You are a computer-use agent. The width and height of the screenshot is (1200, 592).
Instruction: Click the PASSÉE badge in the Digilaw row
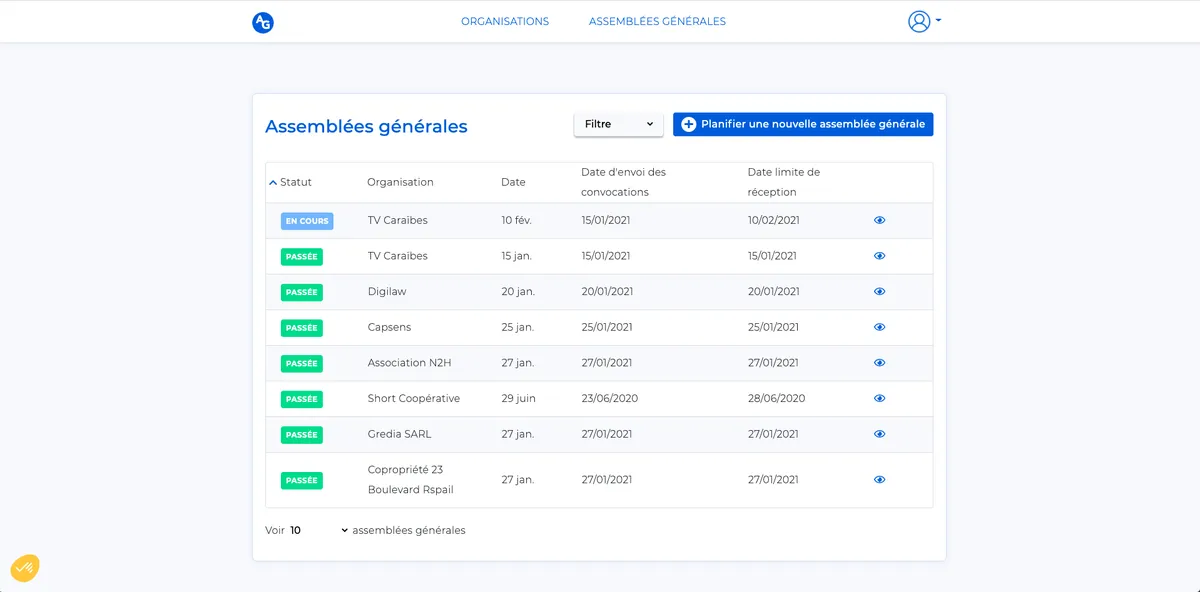coord(301,292)
